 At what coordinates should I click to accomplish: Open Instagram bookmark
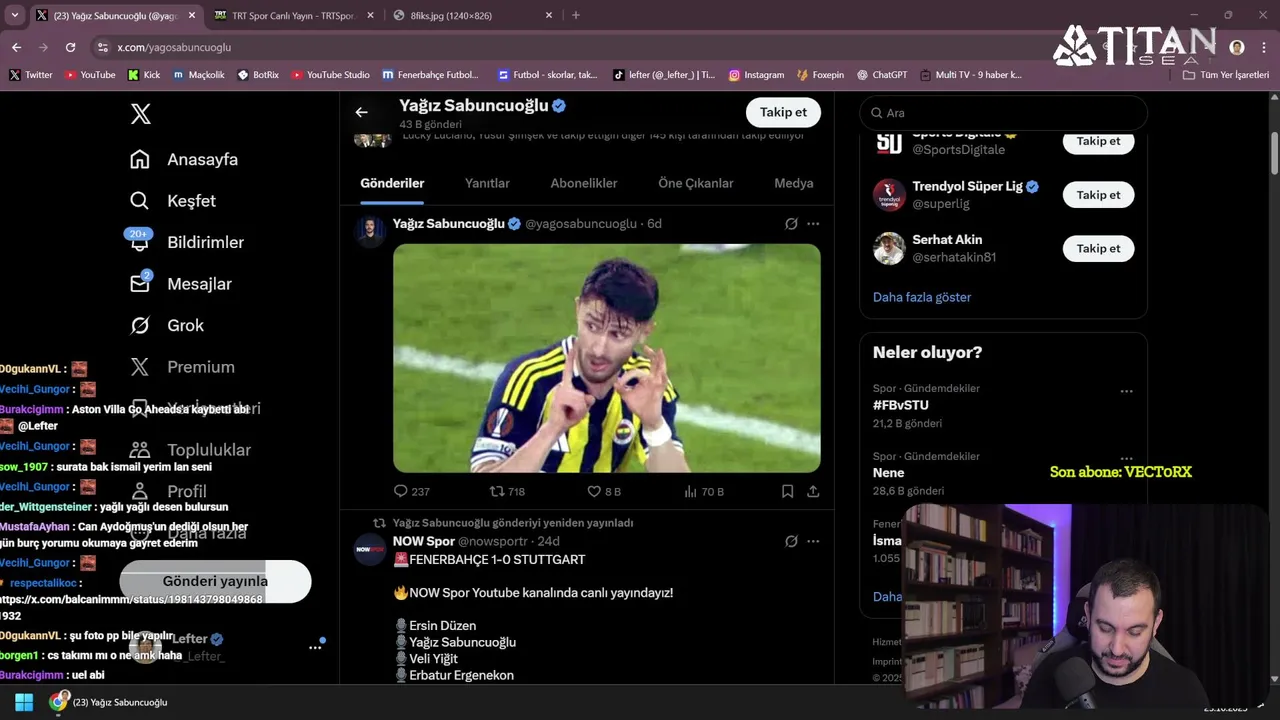[x=756, y=75]
